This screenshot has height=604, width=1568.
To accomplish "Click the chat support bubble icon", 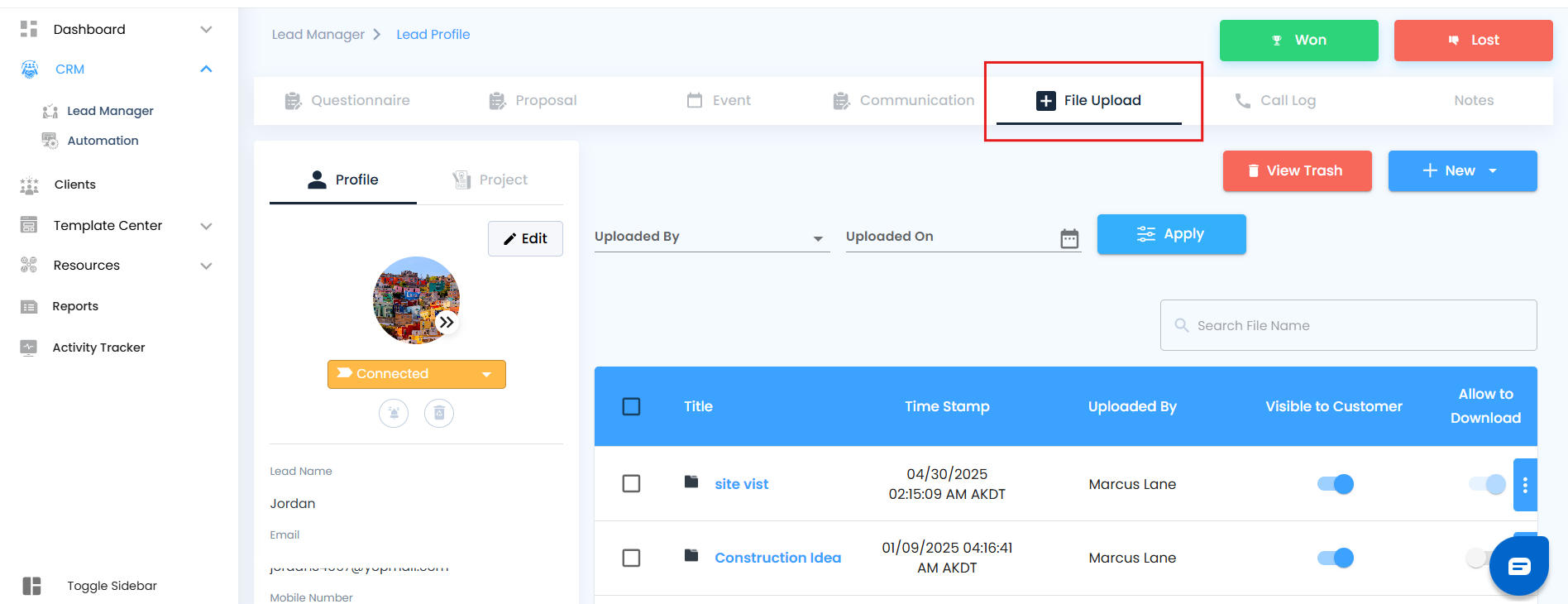I will [1518, 566].
